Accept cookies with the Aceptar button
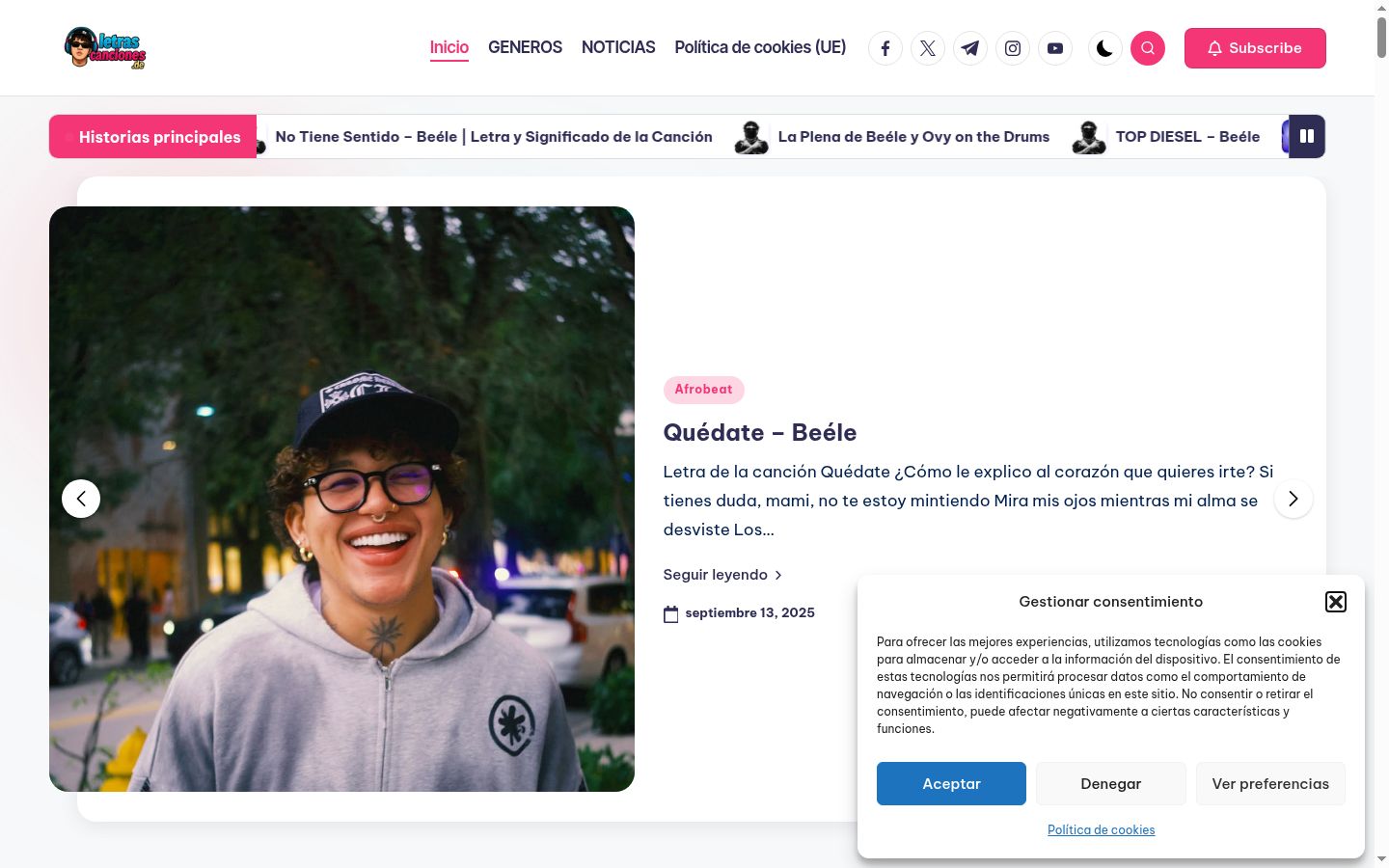Image resolution: width=1389 pixels, height=868 pixels. (951, 783)
